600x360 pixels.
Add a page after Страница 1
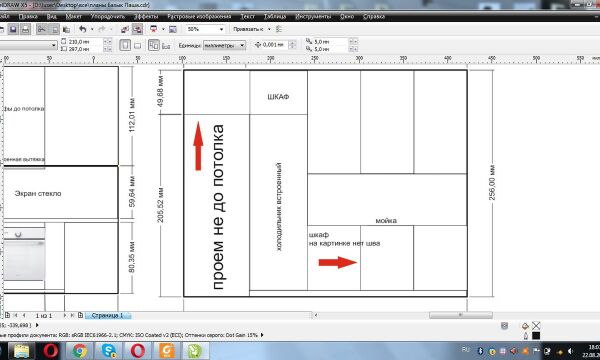coord(80,315)
